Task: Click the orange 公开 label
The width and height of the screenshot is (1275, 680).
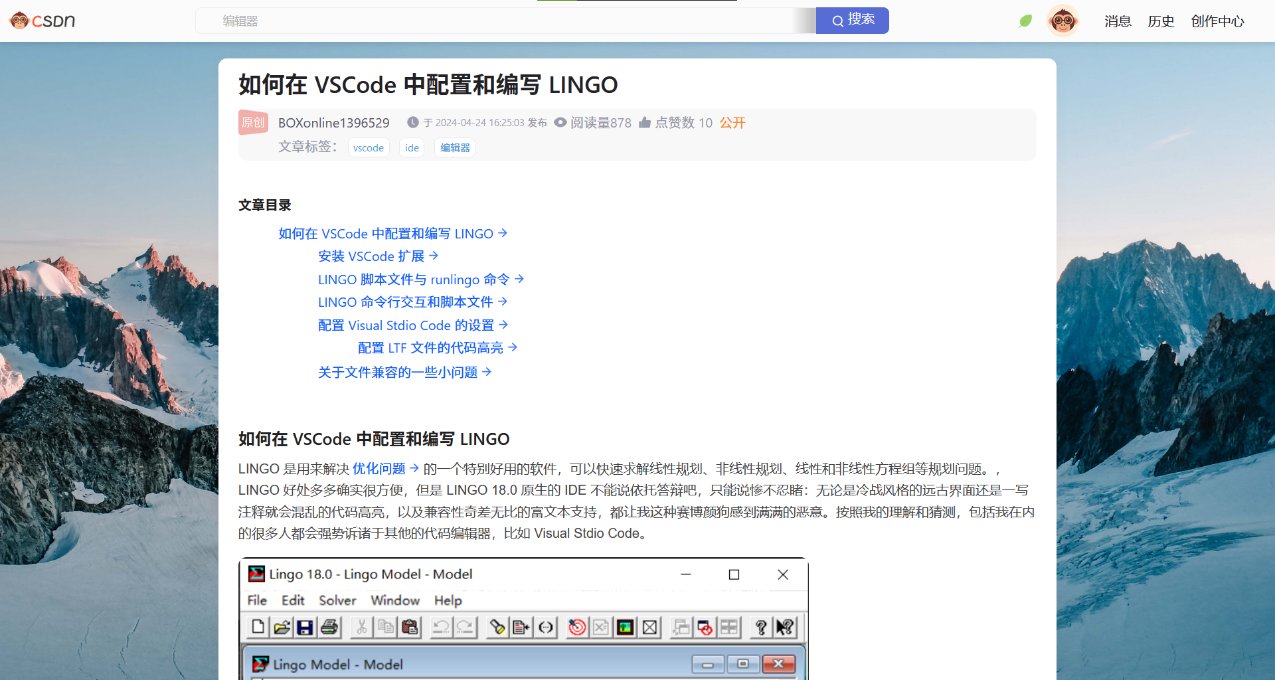Action: (733, 123)
